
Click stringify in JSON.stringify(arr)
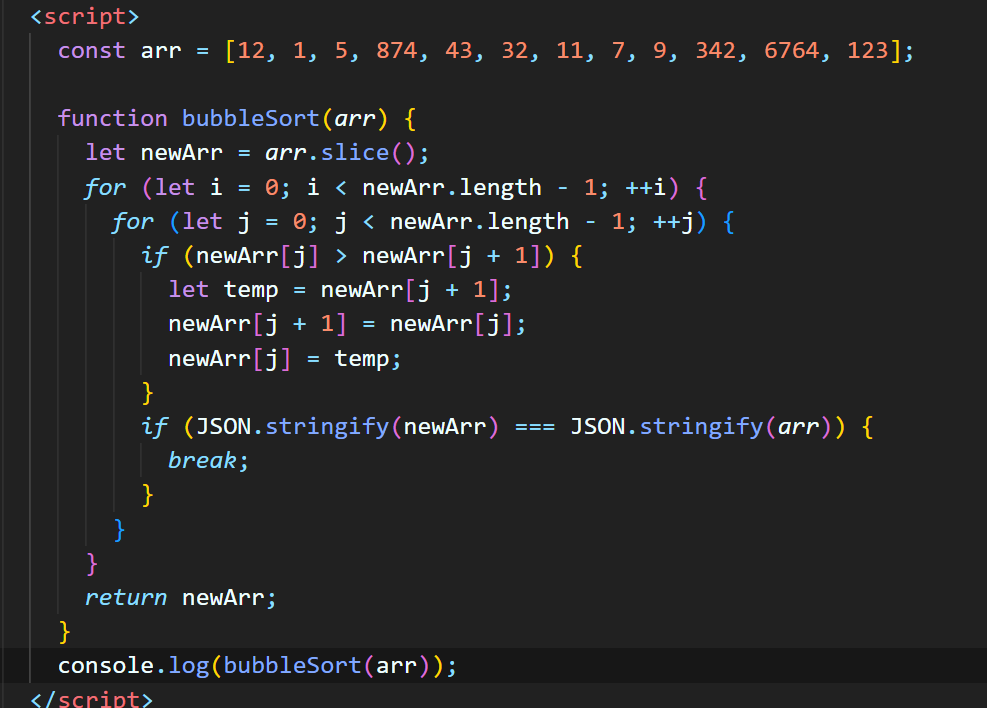click(x=702, y=427)
